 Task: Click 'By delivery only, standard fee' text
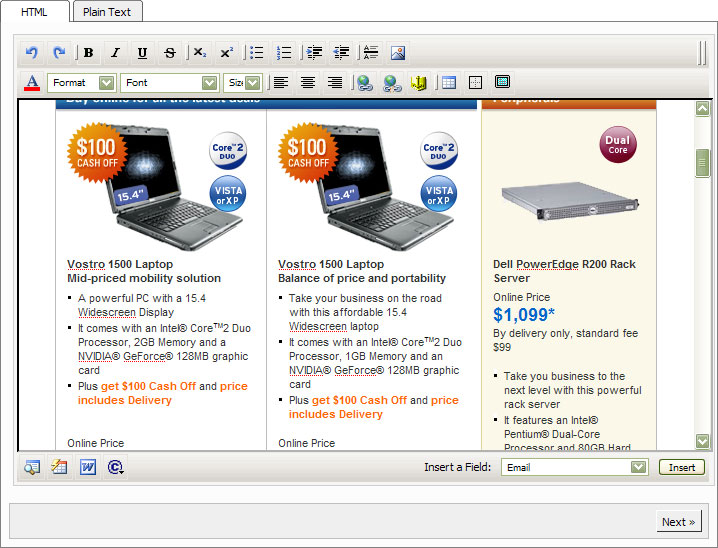[566, 333]
